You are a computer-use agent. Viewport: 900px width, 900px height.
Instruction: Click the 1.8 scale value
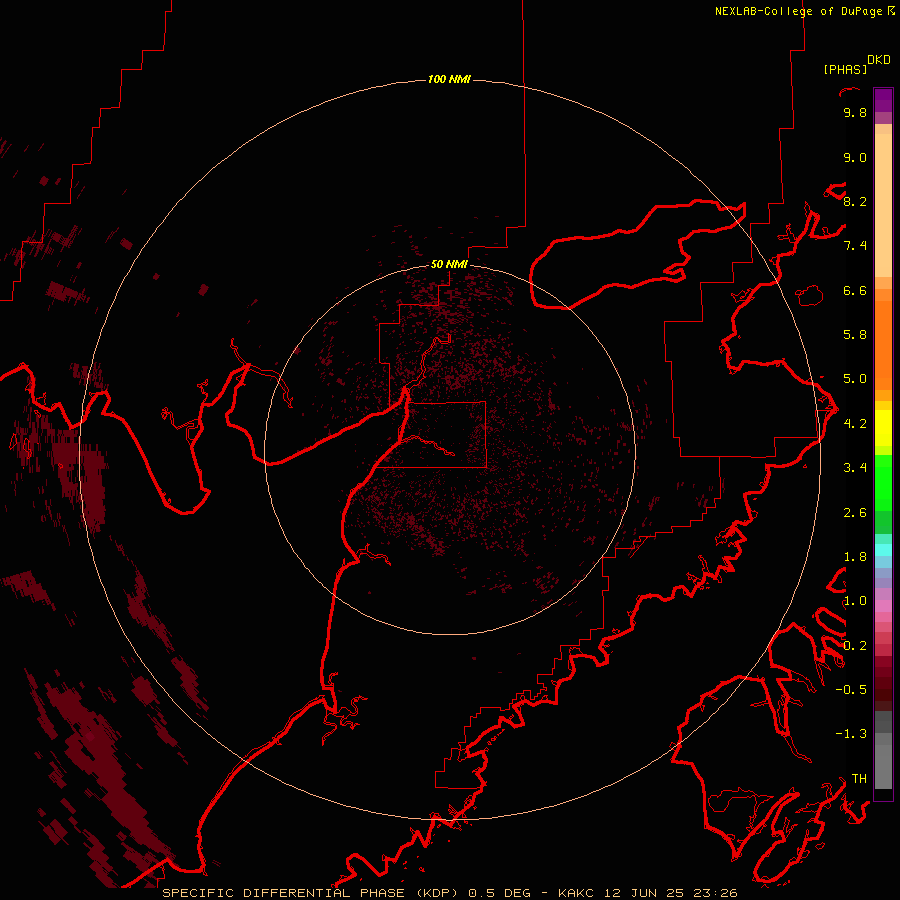855,557
